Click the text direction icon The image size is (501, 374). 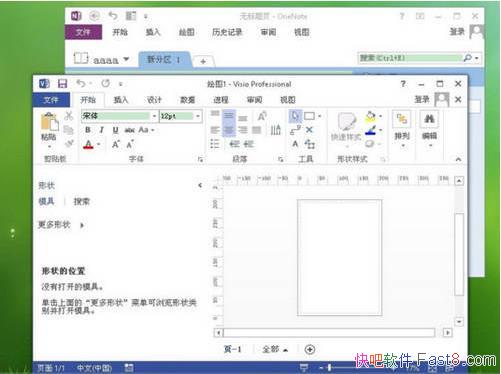click(x=275, y=130)
